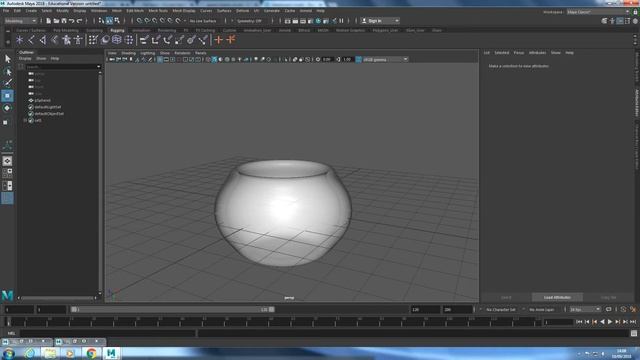Click the Open Scene folder icon
The height and width of the screenshot is (360, 640).
pyautogui.click(x=56, y=20)
